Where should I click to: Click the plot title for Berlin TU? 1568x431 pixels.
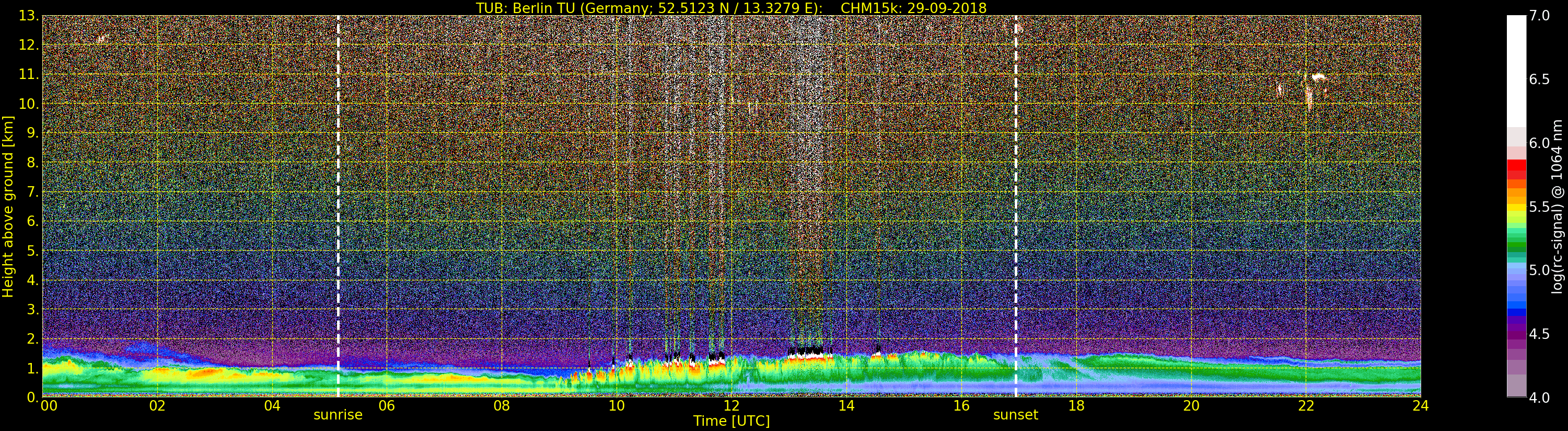(x=731, y=8)
